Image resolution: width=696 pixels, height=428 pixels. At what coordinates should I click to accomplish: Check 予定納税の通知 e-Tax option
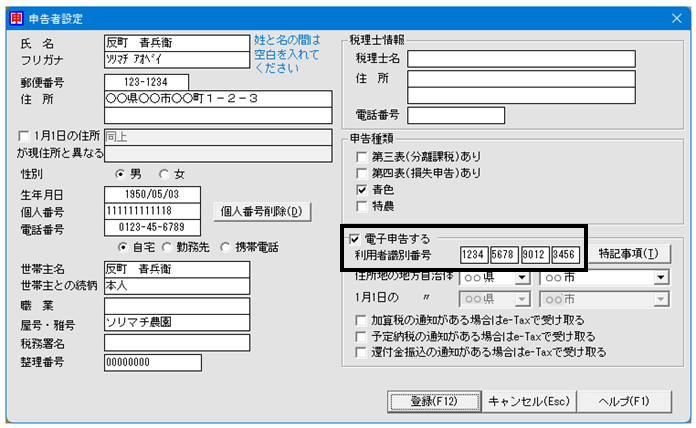pyautogui.click(x=361, y=337)
